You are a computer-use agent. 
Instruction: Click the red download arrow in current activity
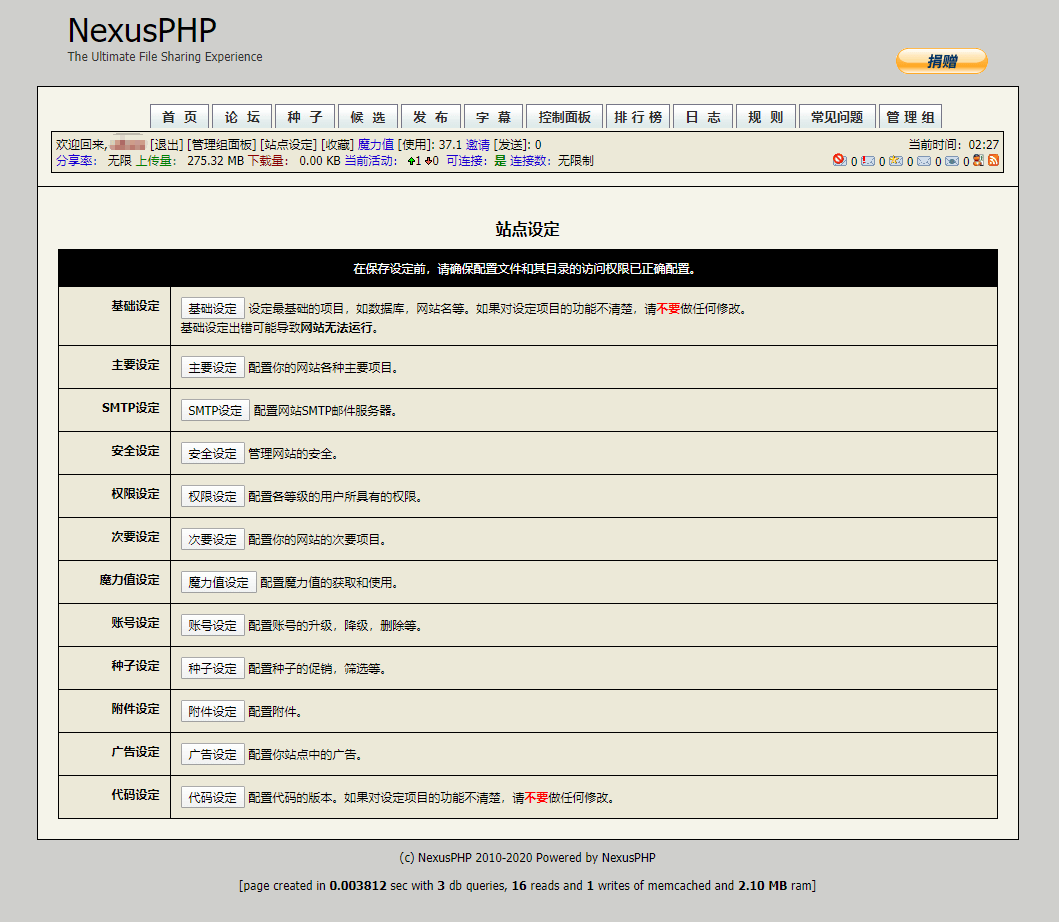(428, 161)
